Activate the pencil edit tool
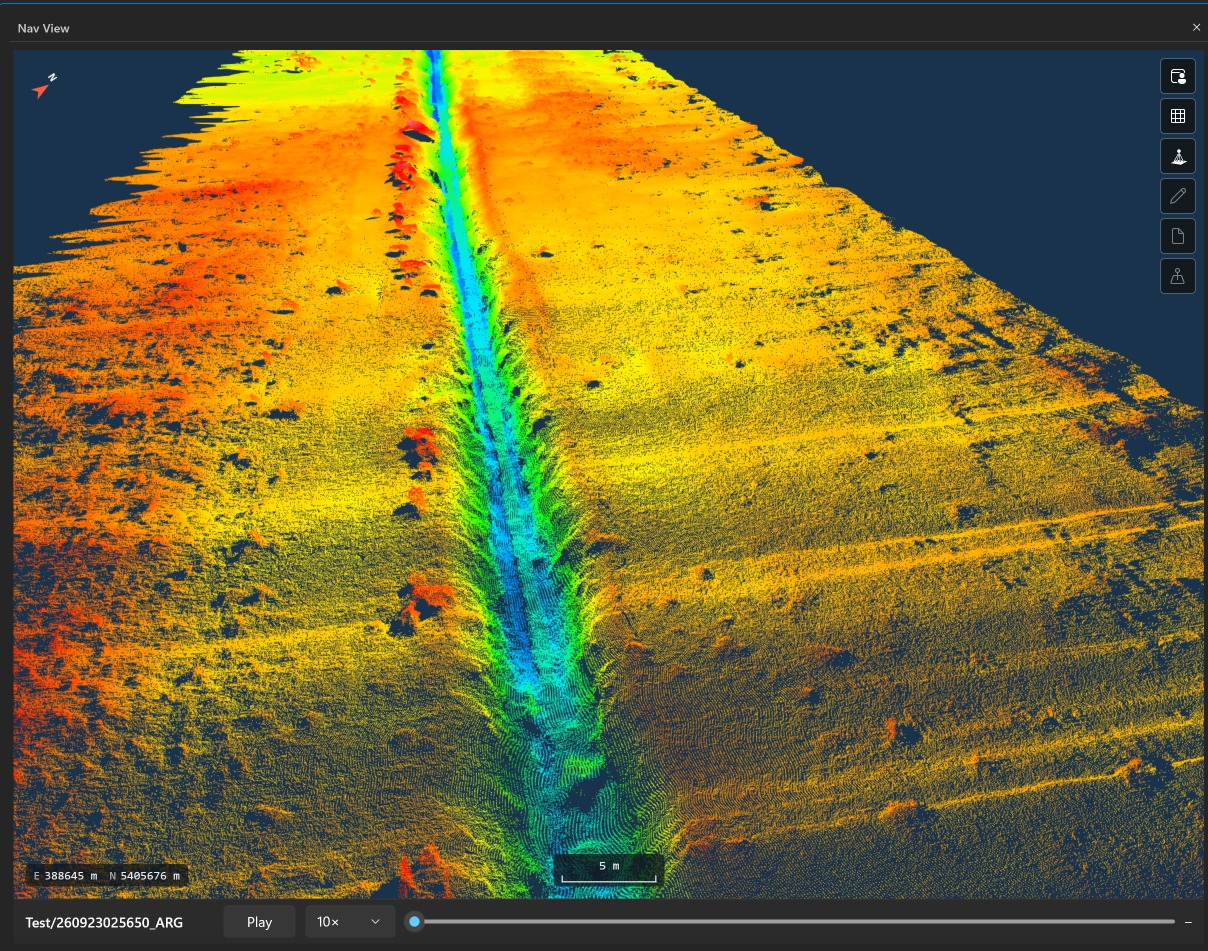Viewport: 1208px width, 951px height. [x=1178, y=196]
